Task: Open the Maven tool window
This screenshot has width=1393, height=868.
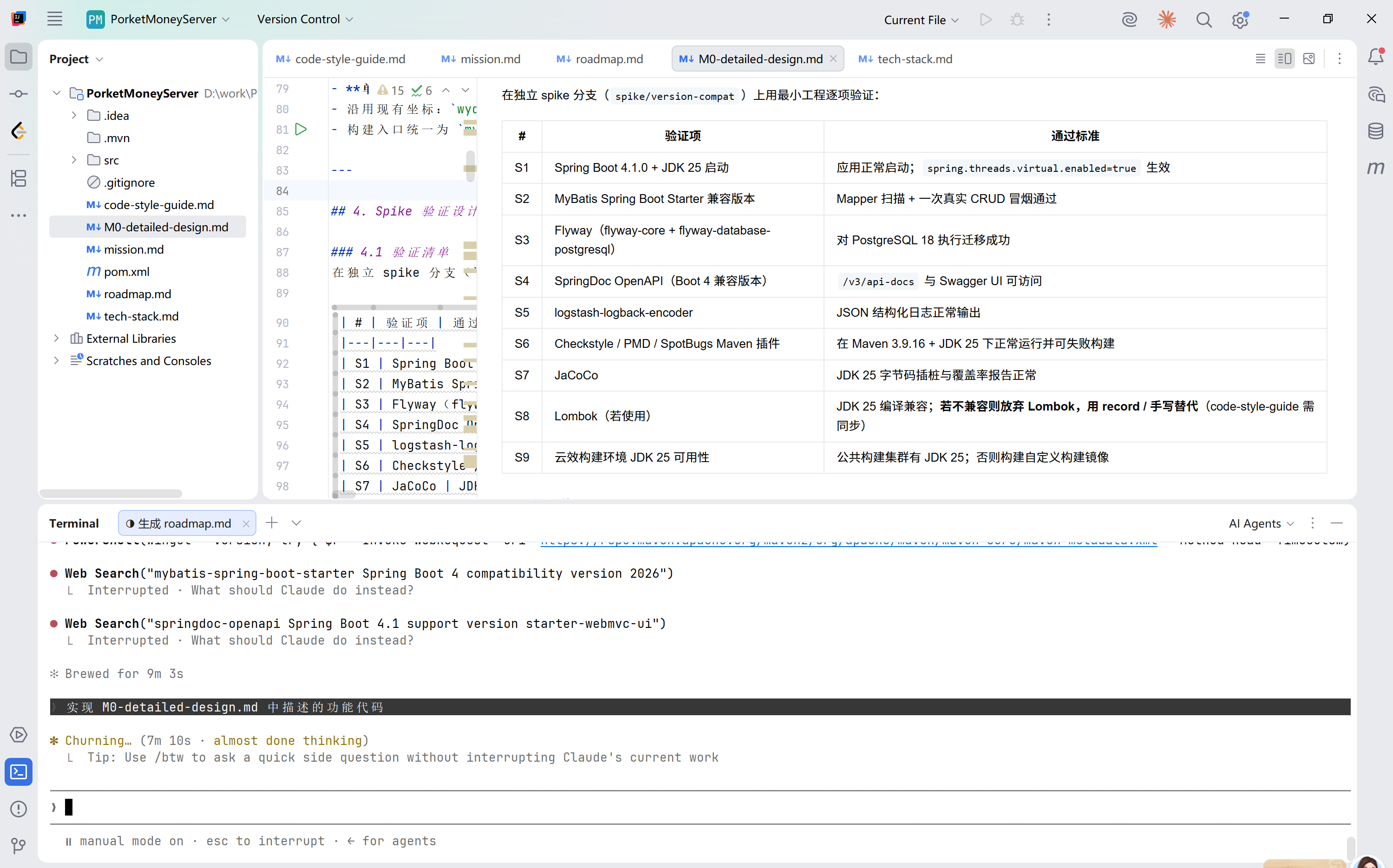Action: [x=1376, y=168]
